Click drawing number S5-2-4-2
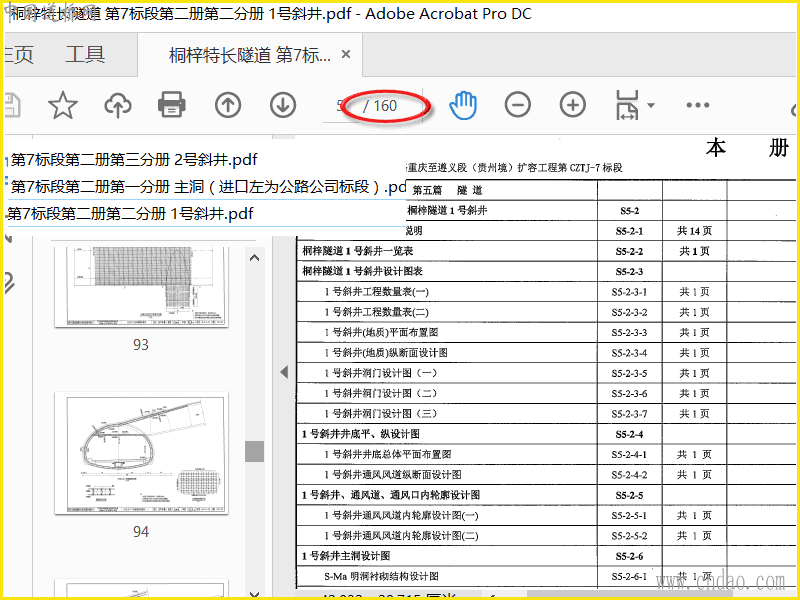Screen dimensions: 800x600 point(629,474)
